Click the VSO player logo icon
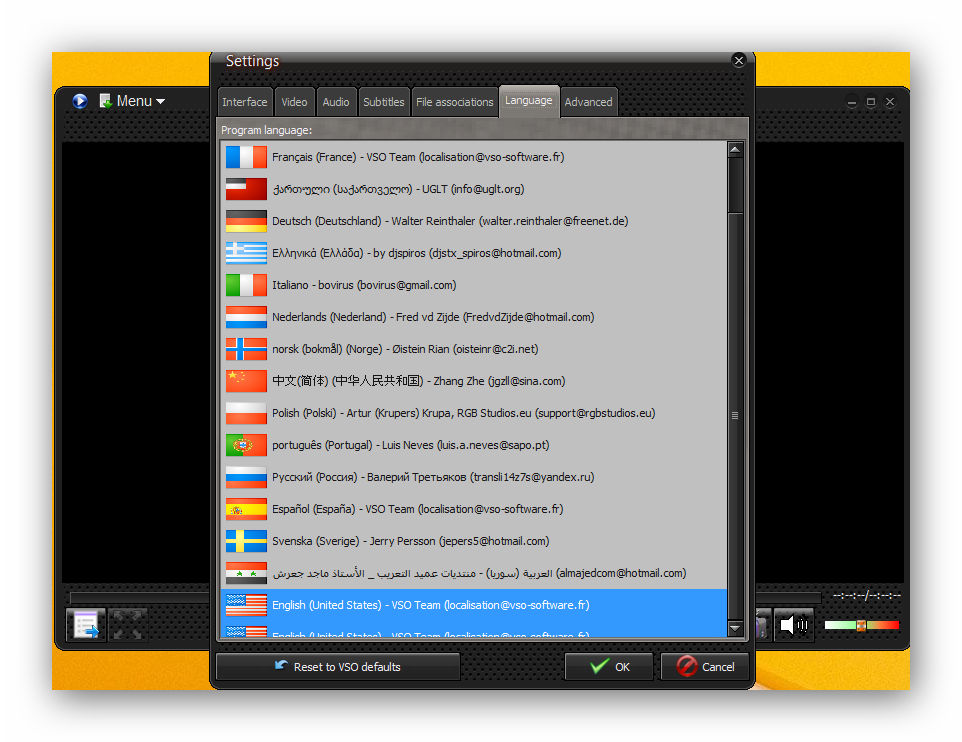The height and width of the screenshot is (742, 962). (x=80, y=101)
